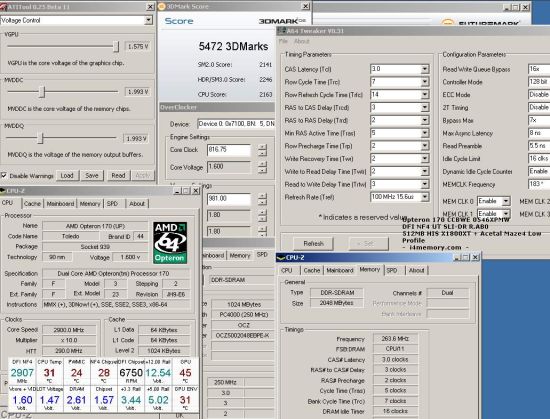Switch to About tab in CPU-Z Memory window
Screen dimensions: 550x419
pyautogui.click(x=416, y=270)
